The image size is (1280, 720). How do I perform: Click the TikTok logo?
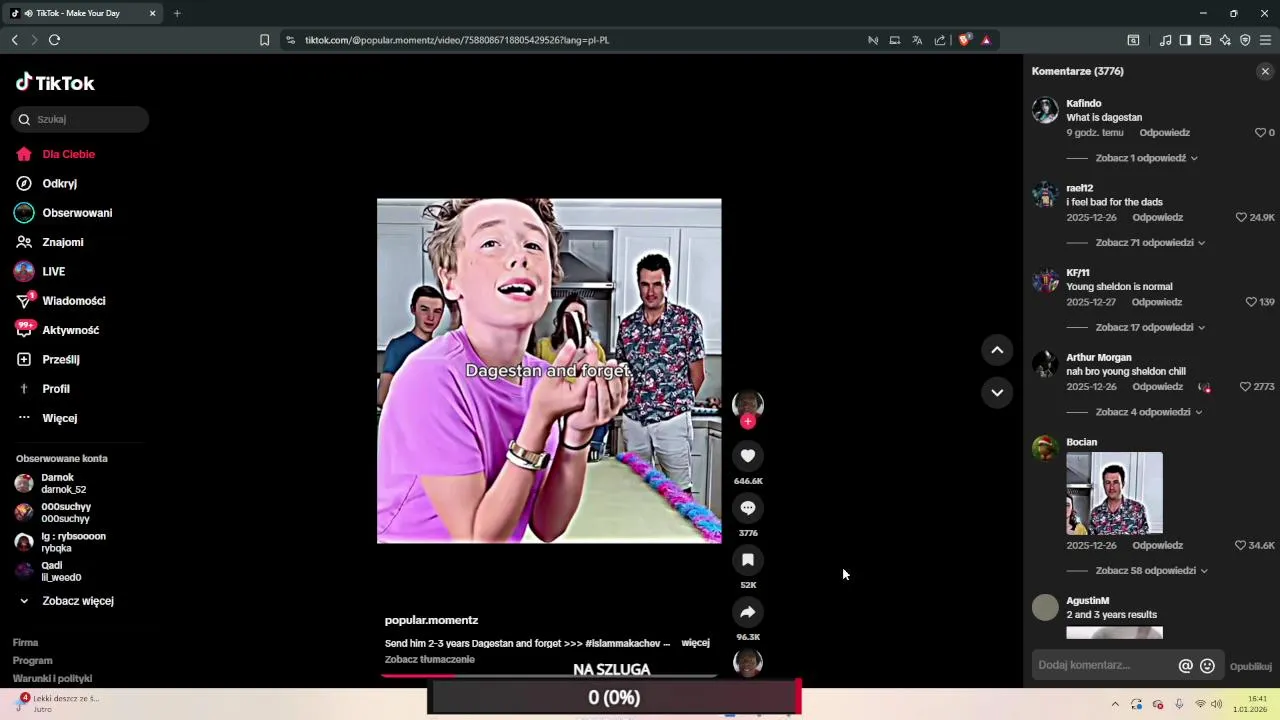55,83
